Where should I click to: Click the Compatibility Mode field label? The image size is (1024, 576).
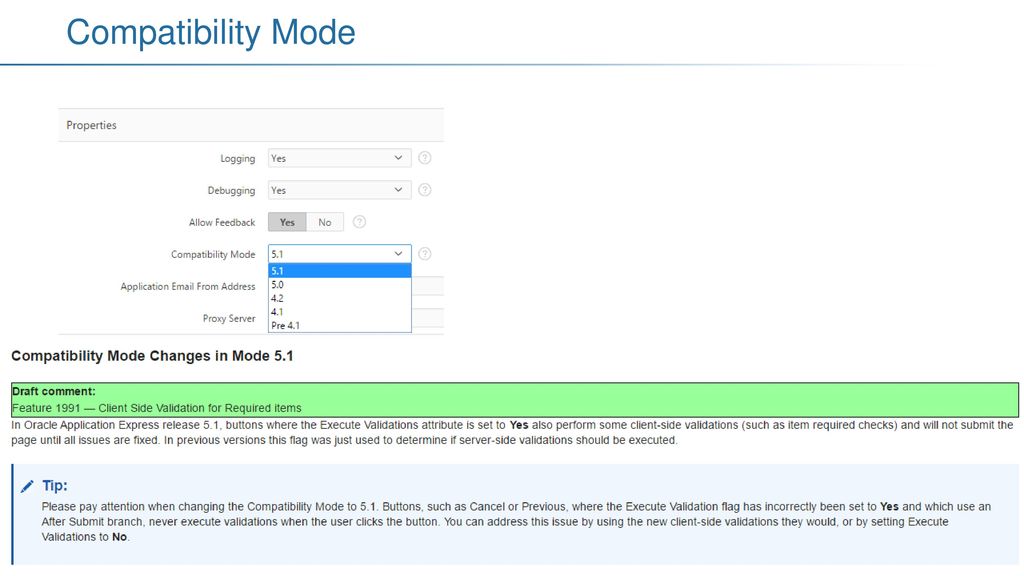pyautogui.click(x=213, y=255)
